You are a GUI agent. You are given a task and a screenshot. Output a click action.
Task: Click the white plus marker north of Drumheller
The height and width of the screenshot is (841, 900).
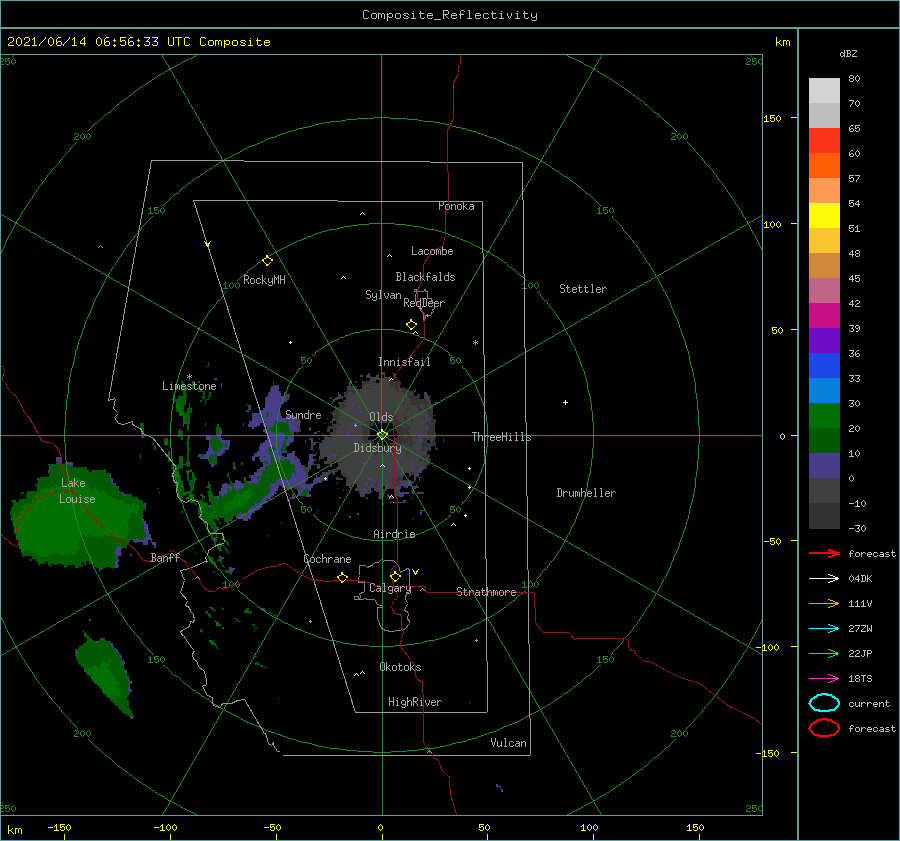click(565, 402)
